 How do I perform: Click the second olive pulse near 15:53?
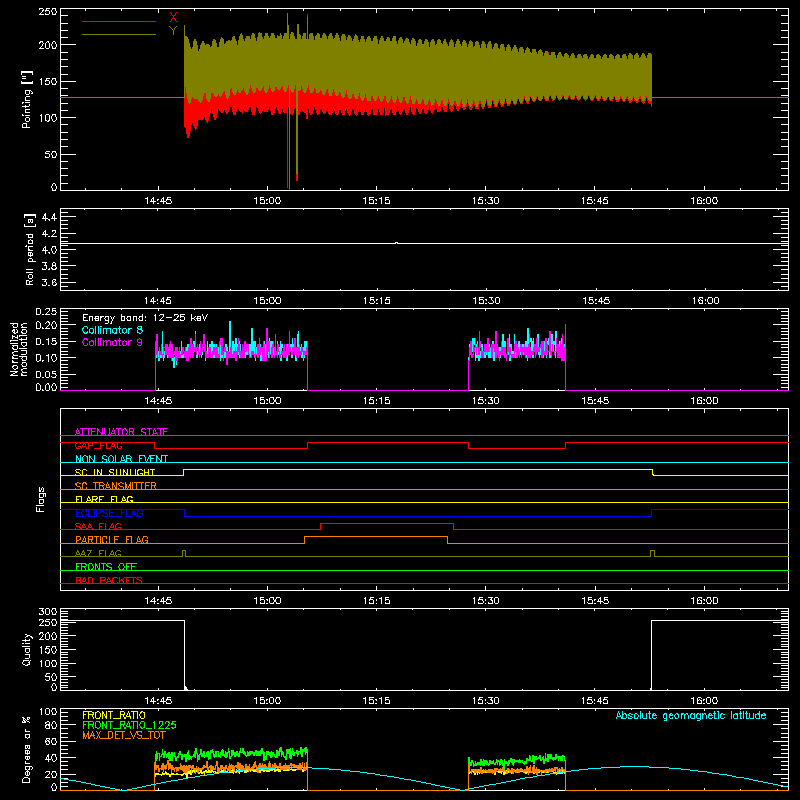653,553
